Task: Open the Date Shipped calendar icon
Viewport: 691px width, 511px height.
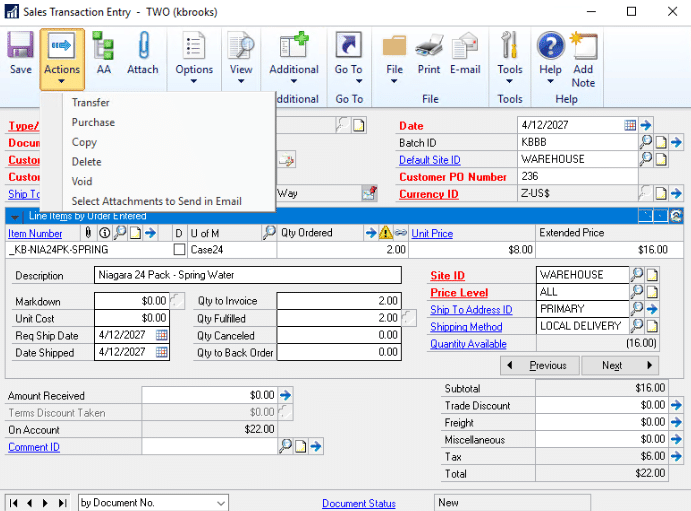Action: [x=162, y=352]
